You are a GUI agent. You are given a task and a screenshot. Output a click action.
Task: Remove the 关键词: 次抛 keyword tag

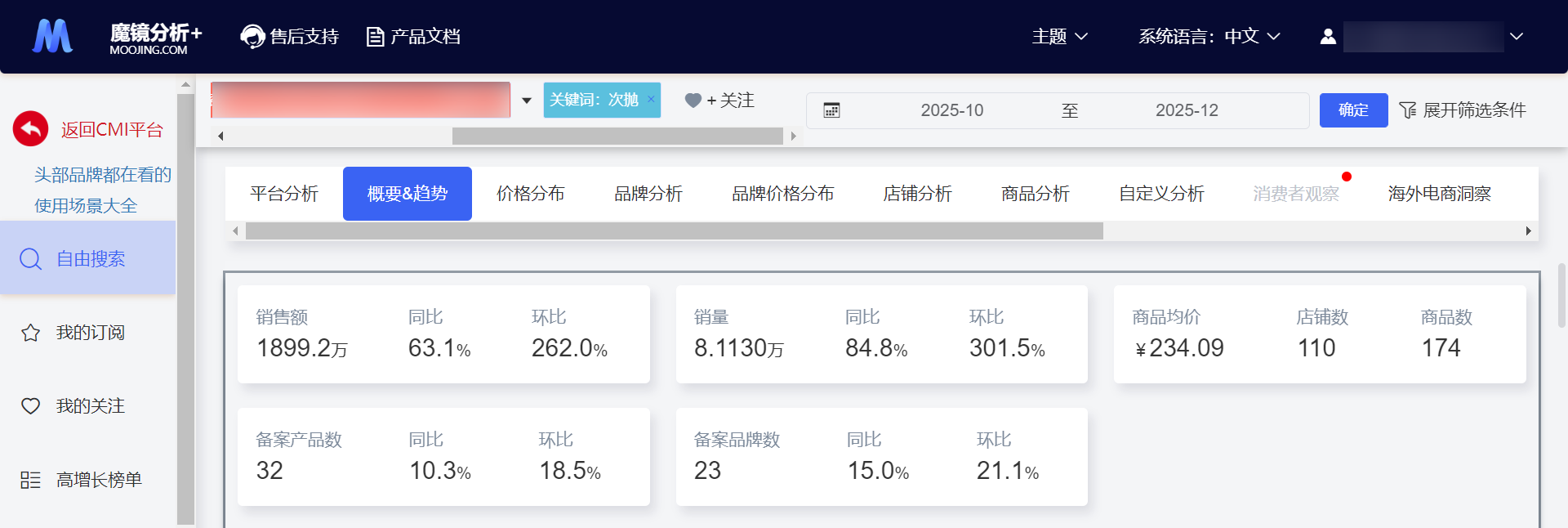[x=651, y=100]
